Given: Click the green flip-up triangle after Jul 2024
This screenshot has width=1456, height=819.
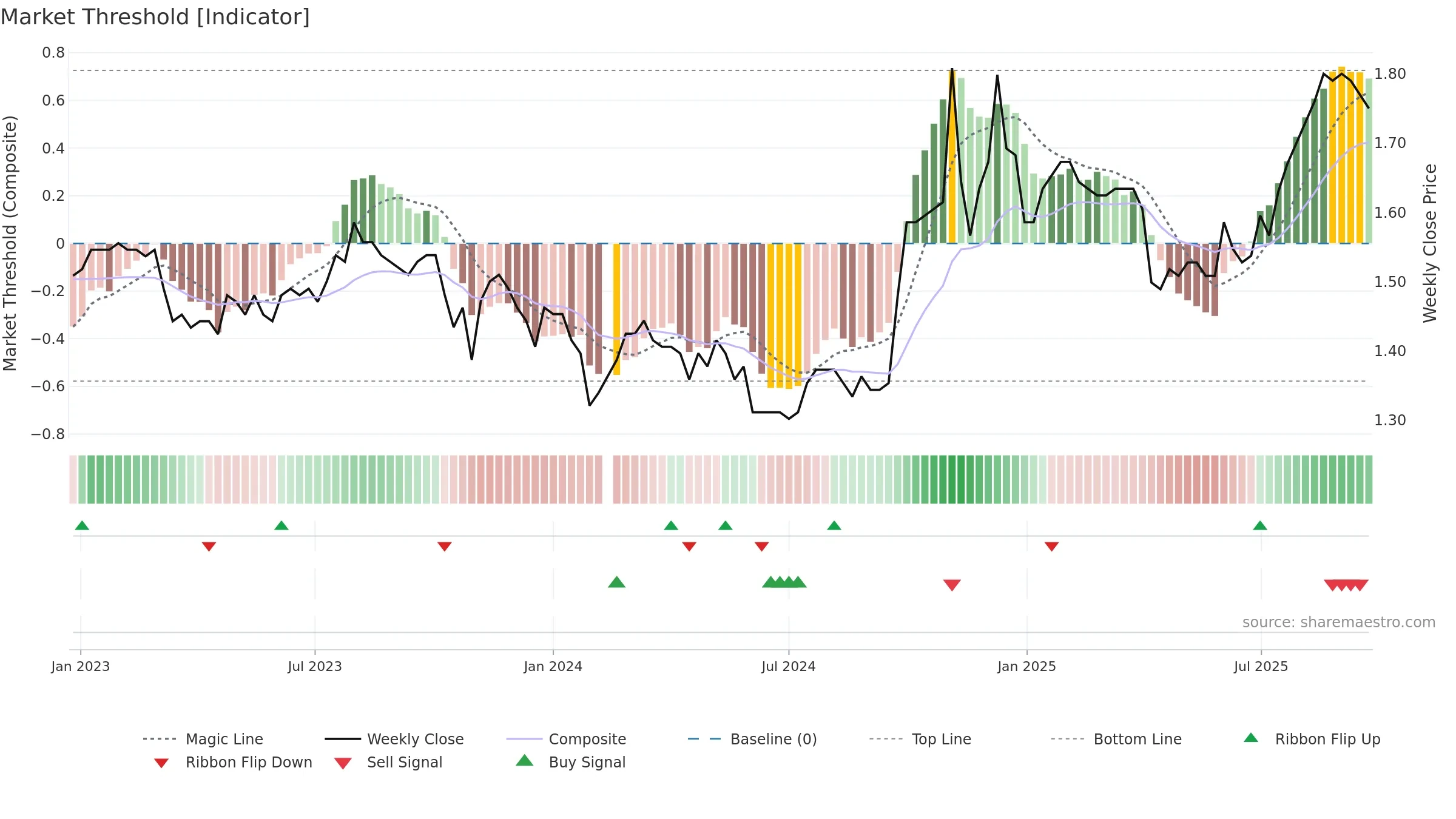Looking at the screenshot, I should (x=834, y=525).
